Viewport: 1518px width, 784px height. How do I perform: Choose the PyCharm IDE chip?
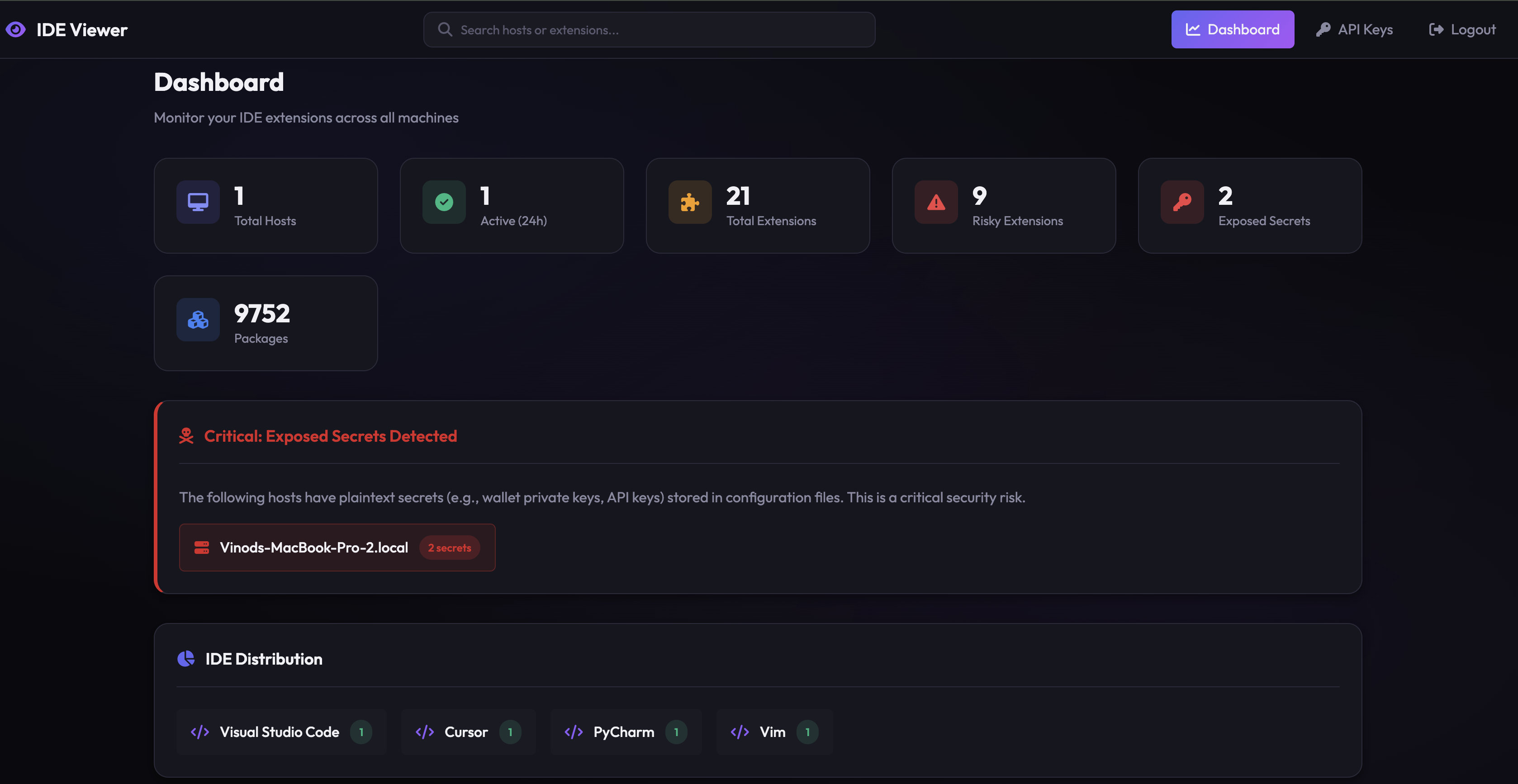(625, 732)
